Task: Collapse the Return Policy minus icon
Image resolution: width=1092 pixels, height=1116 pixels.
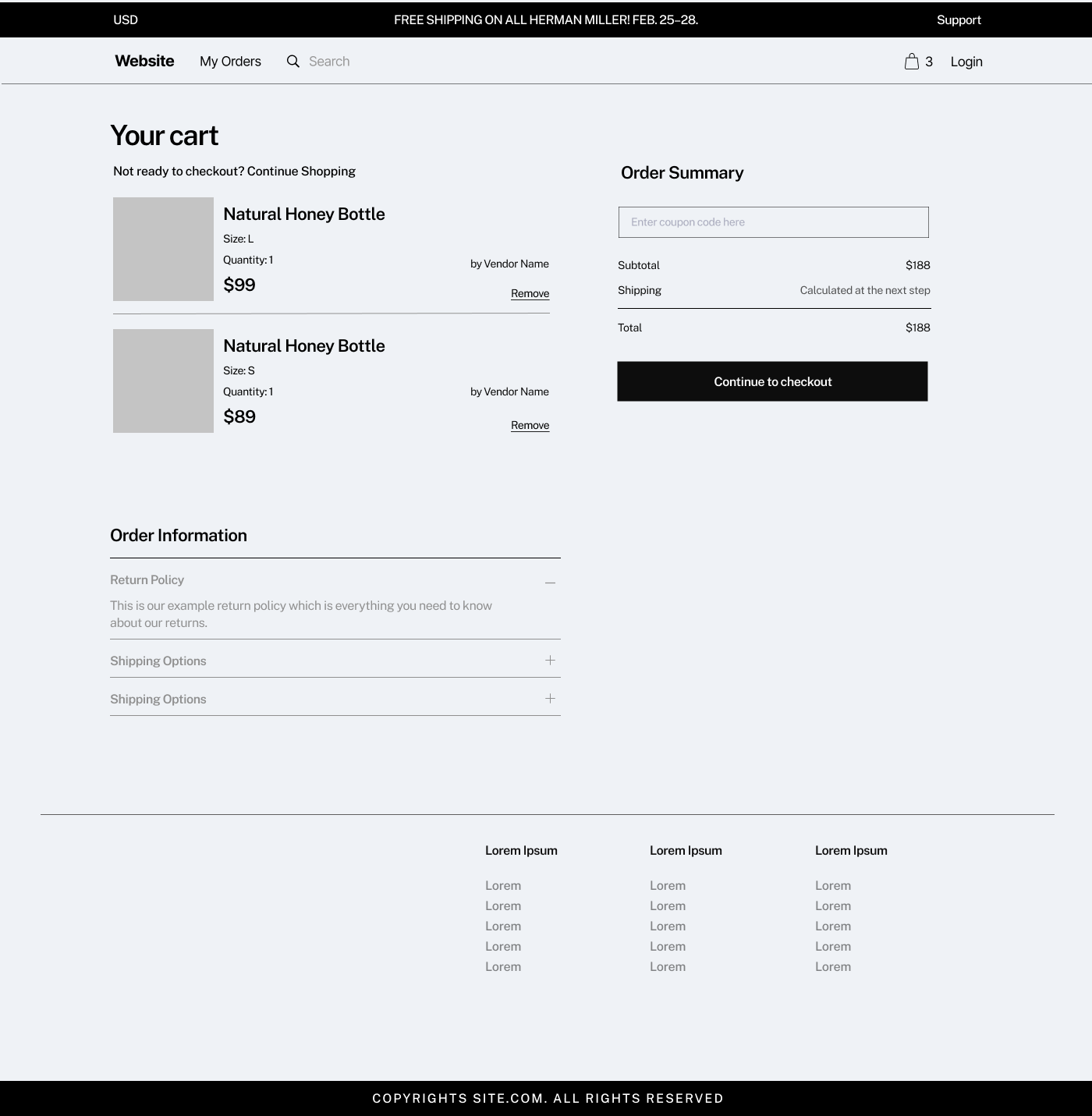Action: pyautogui.click(x=550, y=583)
